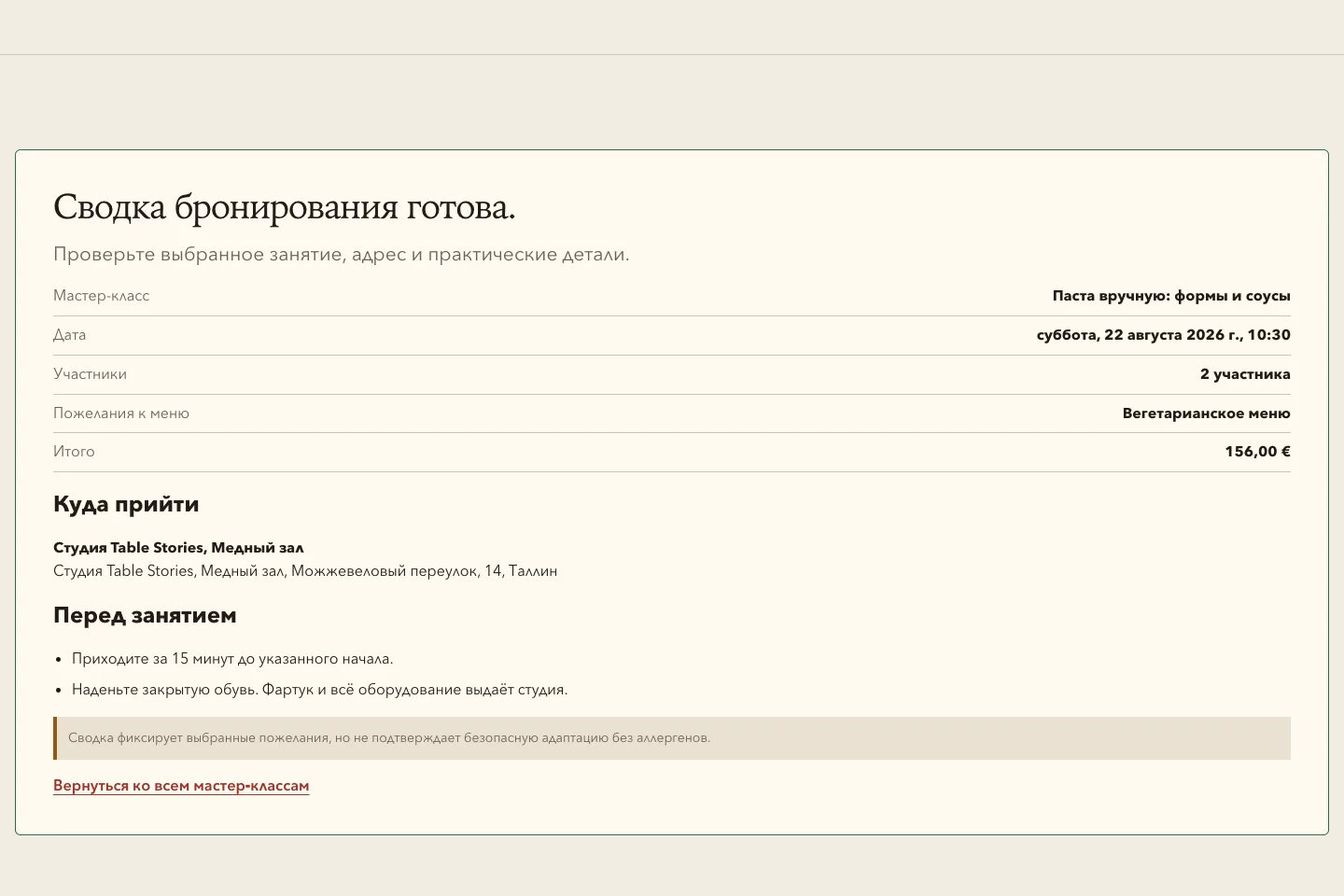This screenshot has width=1344, height=896.
Task: Select 'Вегетарианское меню' value
Action: coord(1207,413)
